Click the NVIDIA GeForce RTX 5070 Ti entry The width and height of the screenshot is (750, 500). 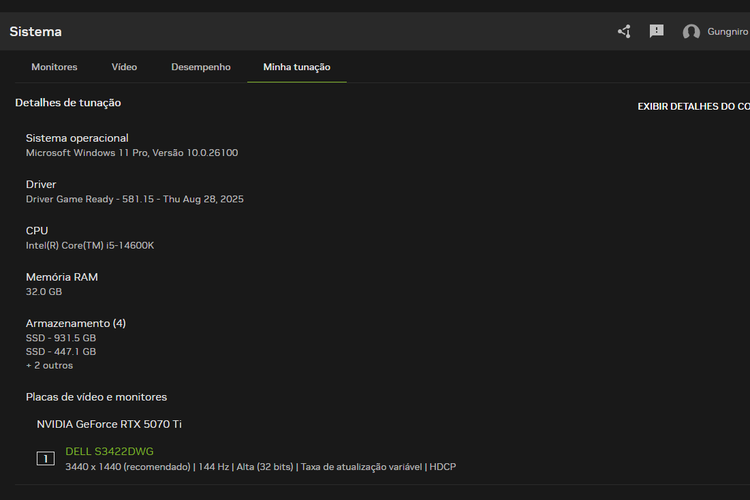click(x=109, y=424)
